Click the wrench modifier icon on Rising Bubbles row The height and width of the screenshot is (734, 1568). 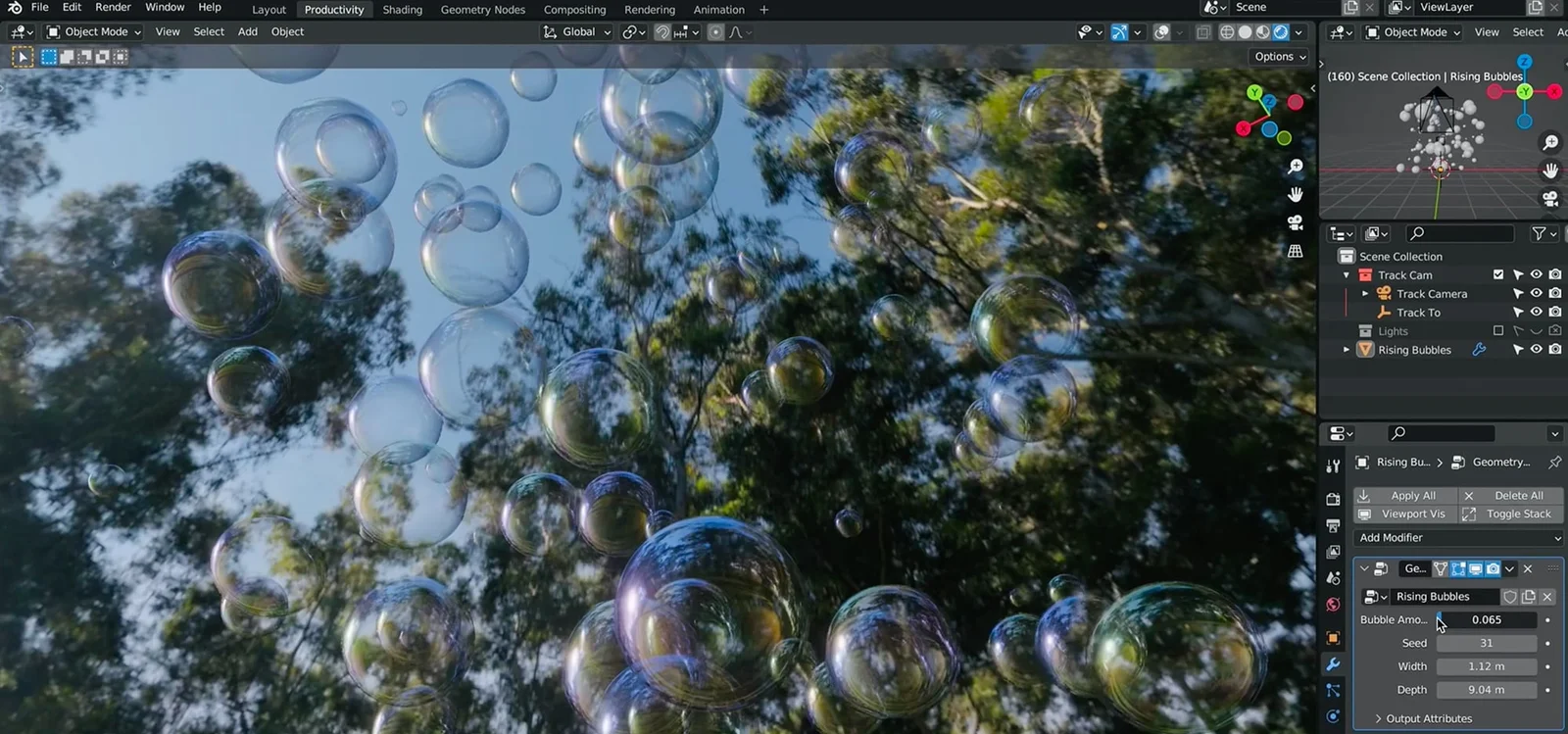(x=1479, y=350)
